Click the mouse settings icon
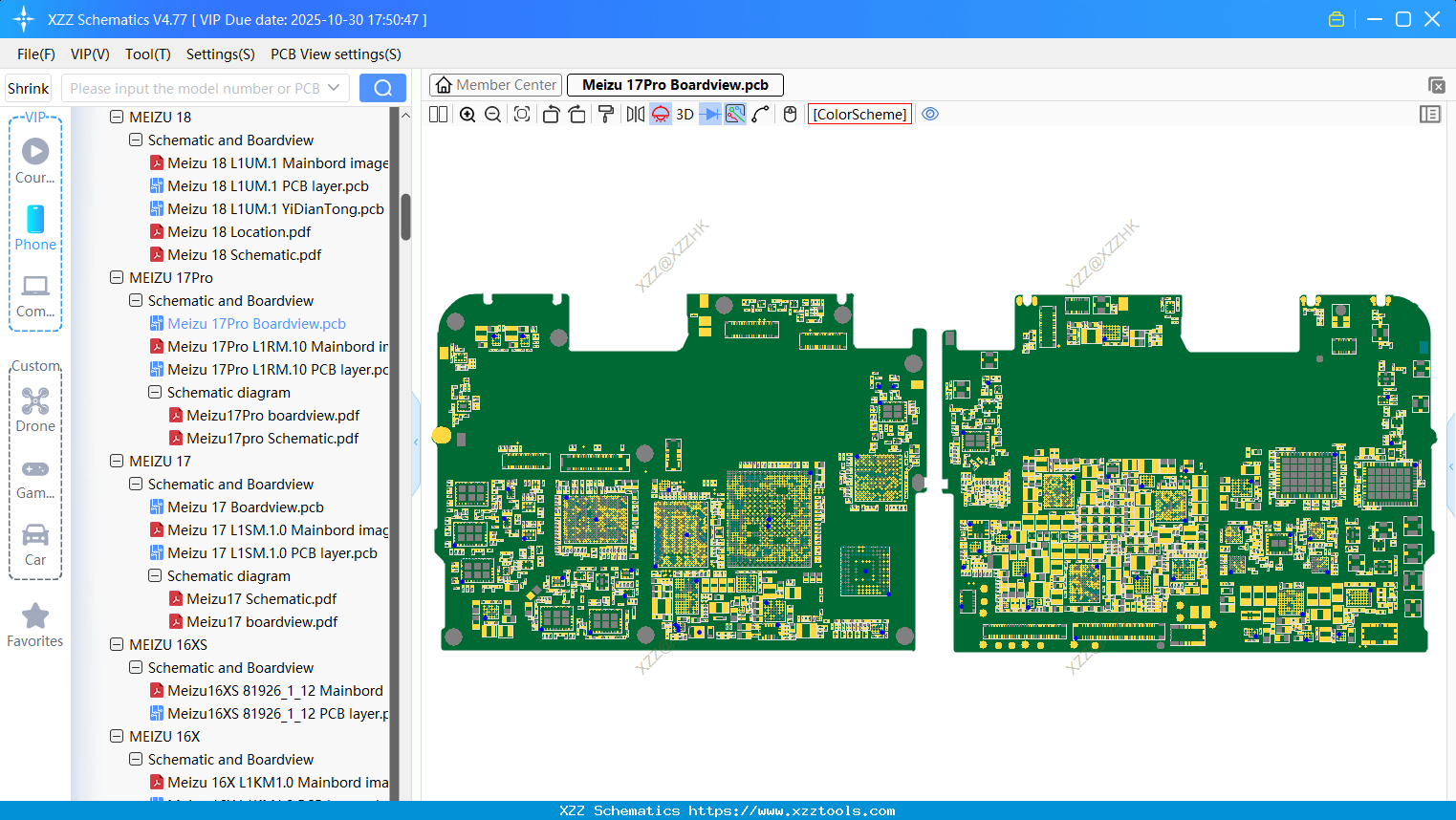The height and width of the screenshot is (820, 1456). coord(790,115)
